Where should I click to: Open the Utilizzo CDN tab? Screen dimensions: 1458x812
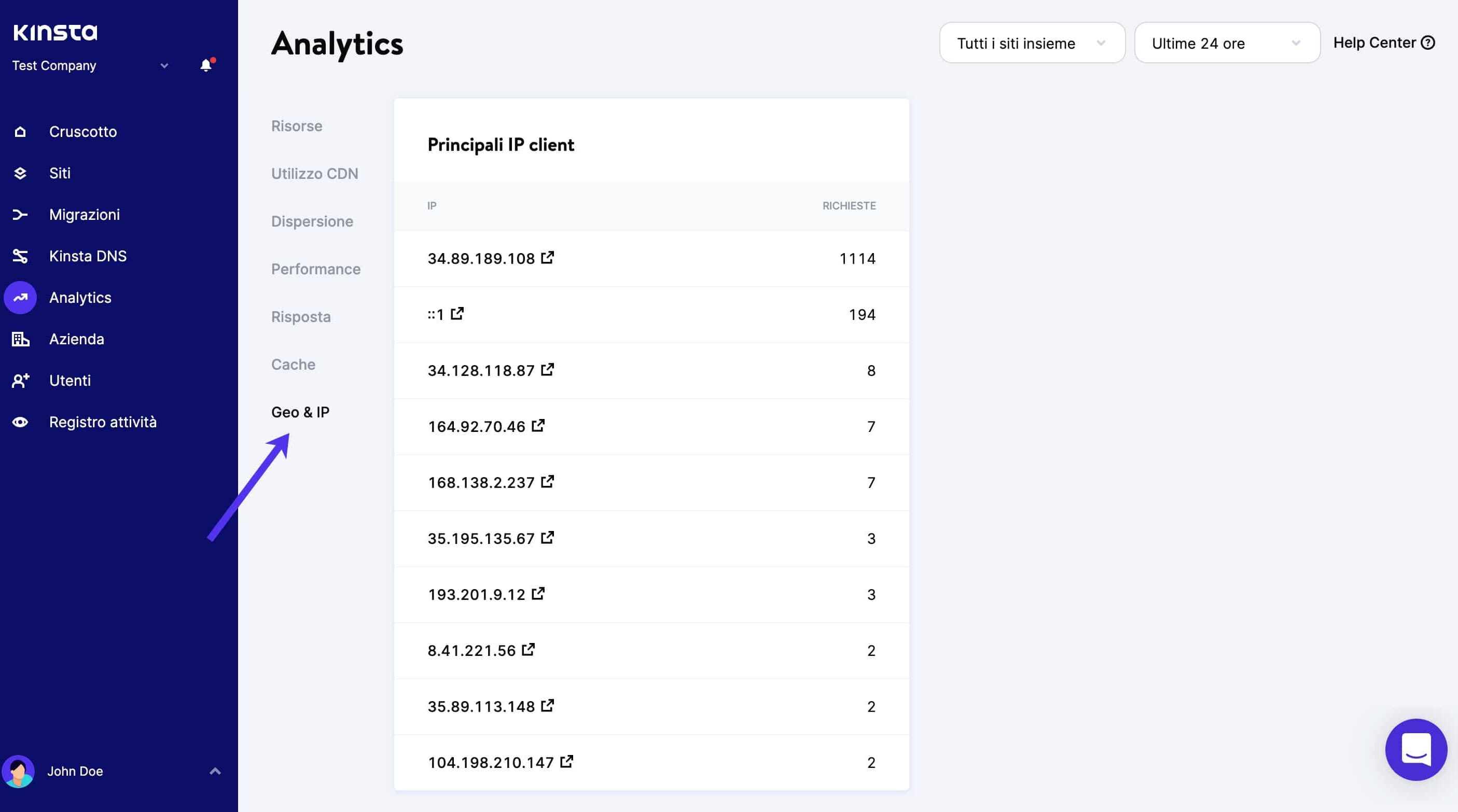pyautogui.click(x=314, y=174)
